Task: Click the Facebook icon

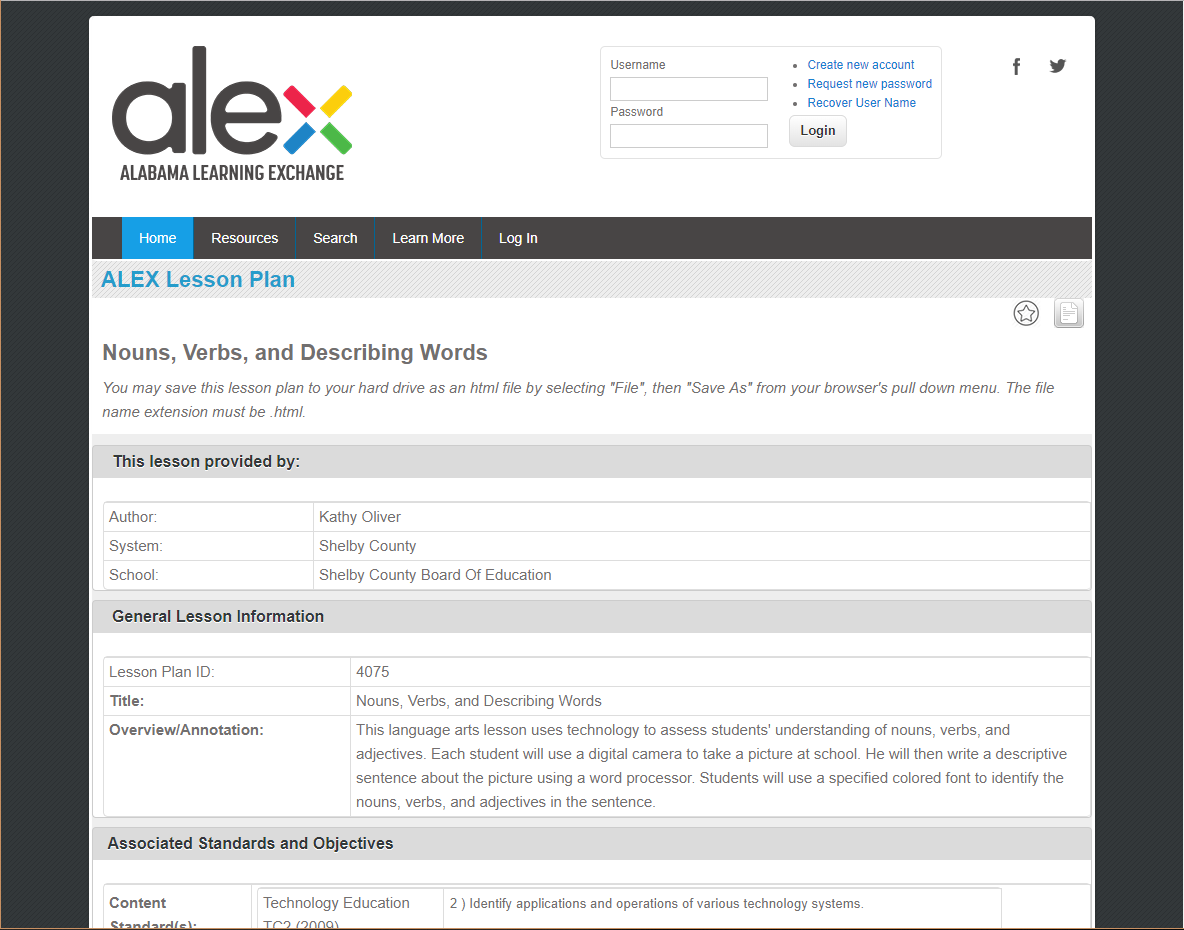Action: (x=1016, y=65)
